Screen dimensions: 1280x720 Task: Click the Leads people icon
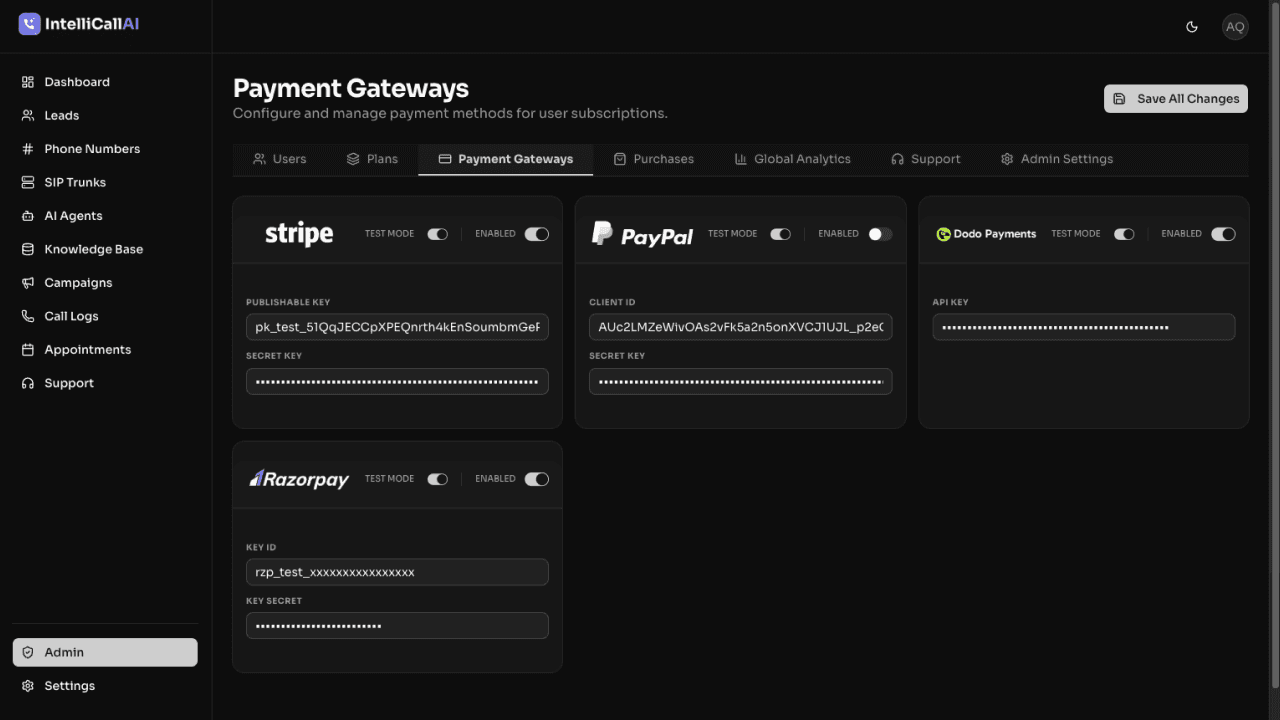point(28,115)
